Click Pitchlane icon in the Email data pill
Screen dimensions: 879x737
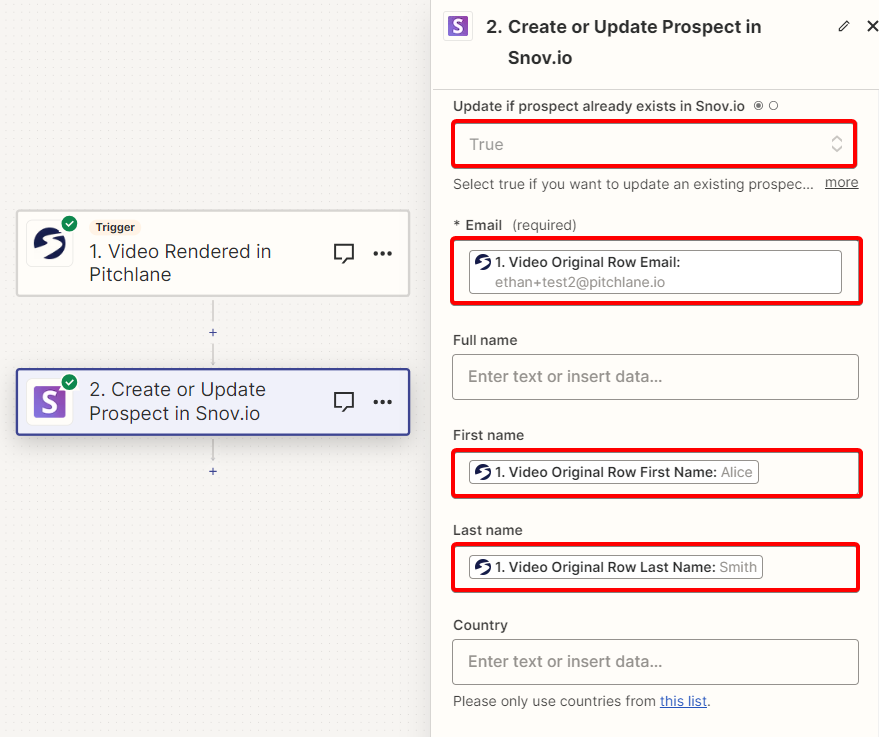tap(483, 262)
